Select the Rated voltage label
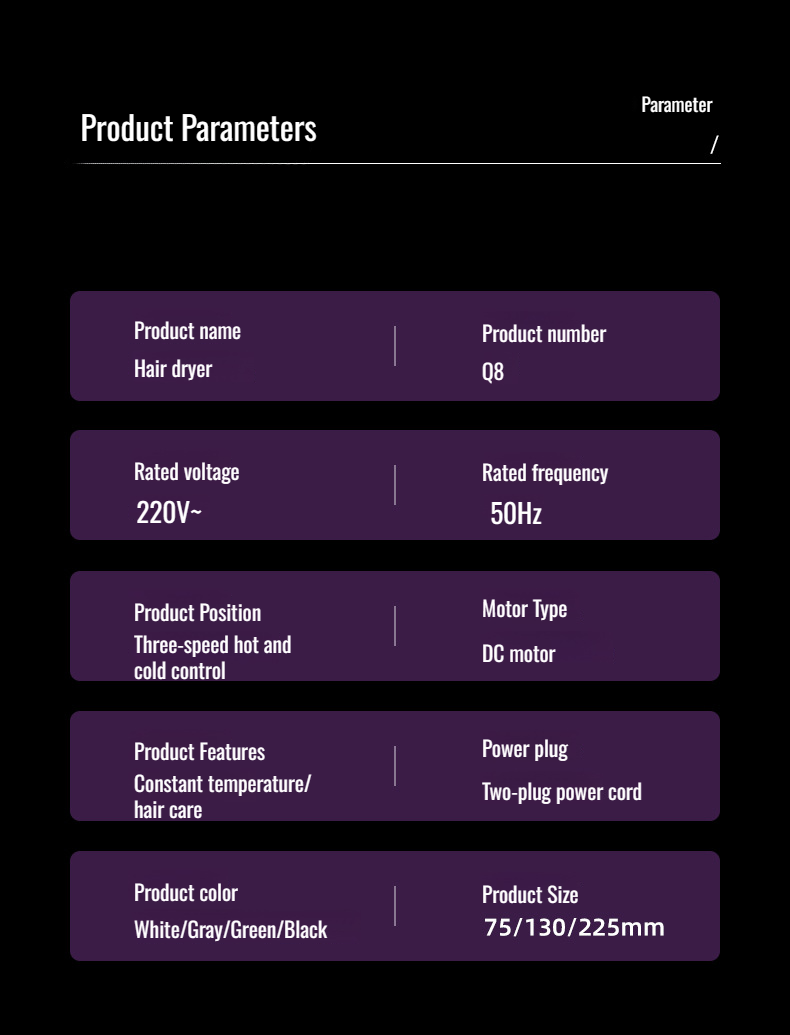The height and width of the screenshot is (1035, 790). (186, 472)
